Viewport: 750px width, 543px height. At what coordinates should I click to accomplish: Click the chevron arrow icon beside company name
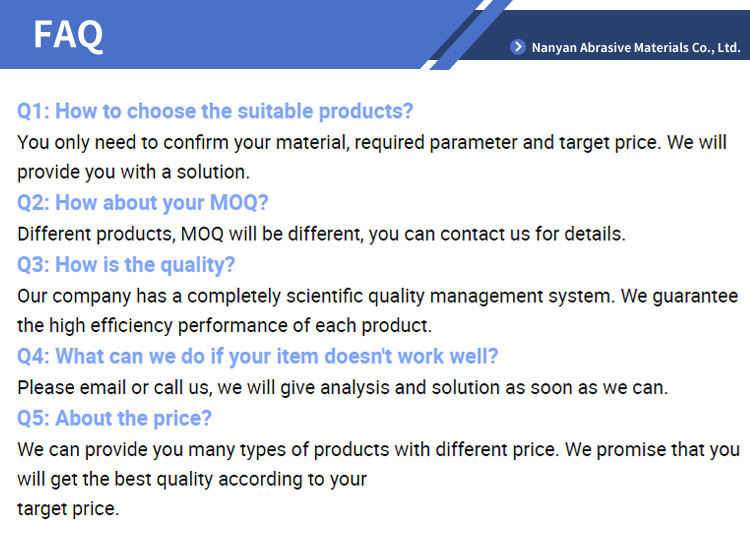[518, 47]
